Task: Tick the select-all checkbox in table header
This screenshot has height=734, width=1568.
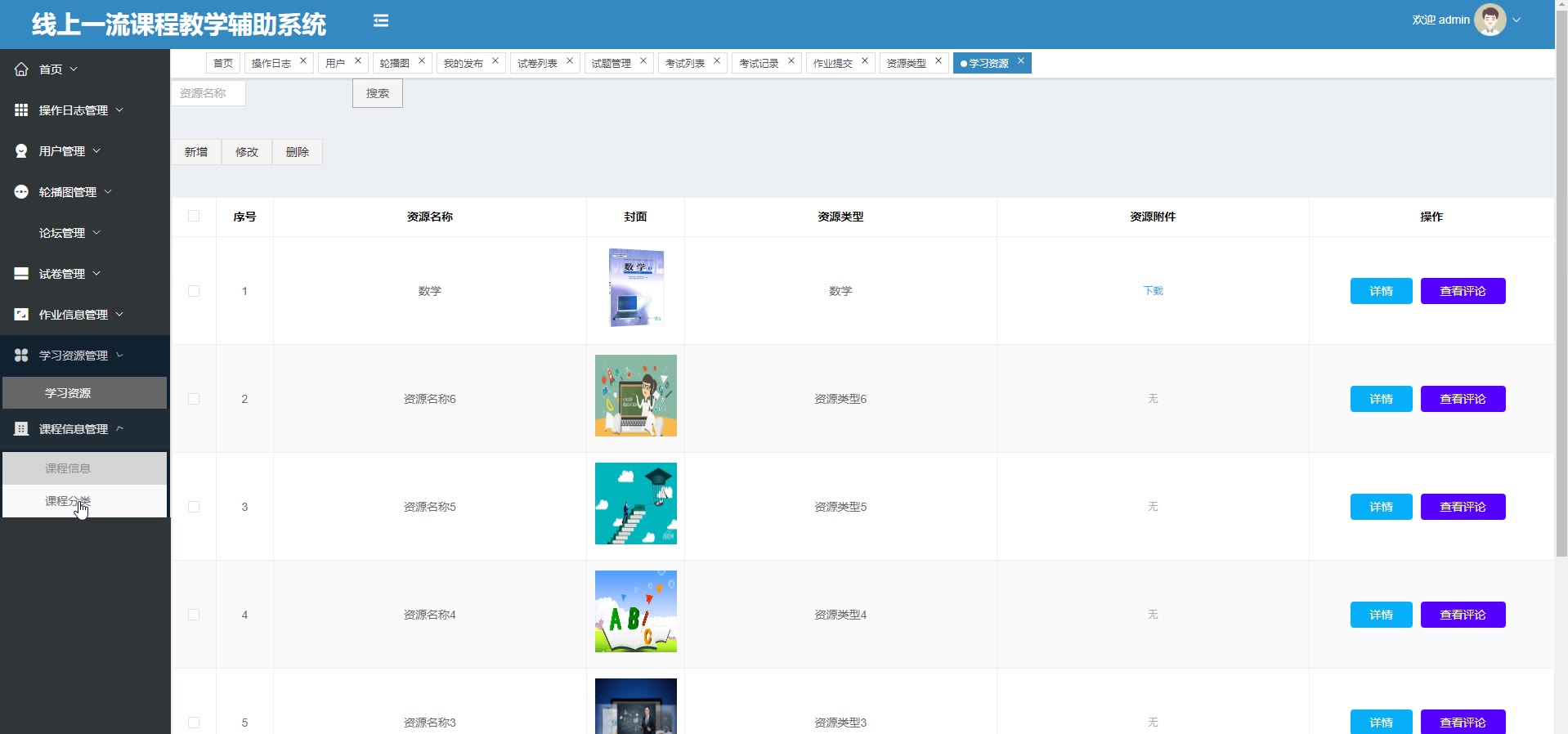Action: click(x=194, y=216)
